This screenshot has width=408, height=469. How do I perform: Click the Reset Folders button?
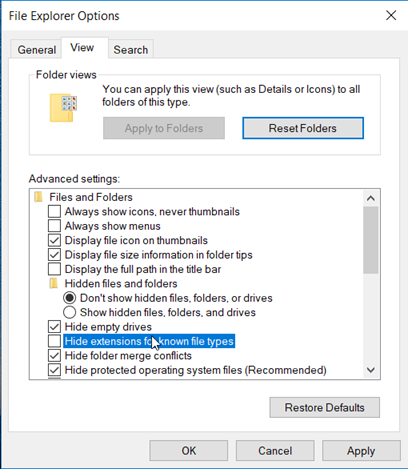pyautogui.click(x=303, y=128)
